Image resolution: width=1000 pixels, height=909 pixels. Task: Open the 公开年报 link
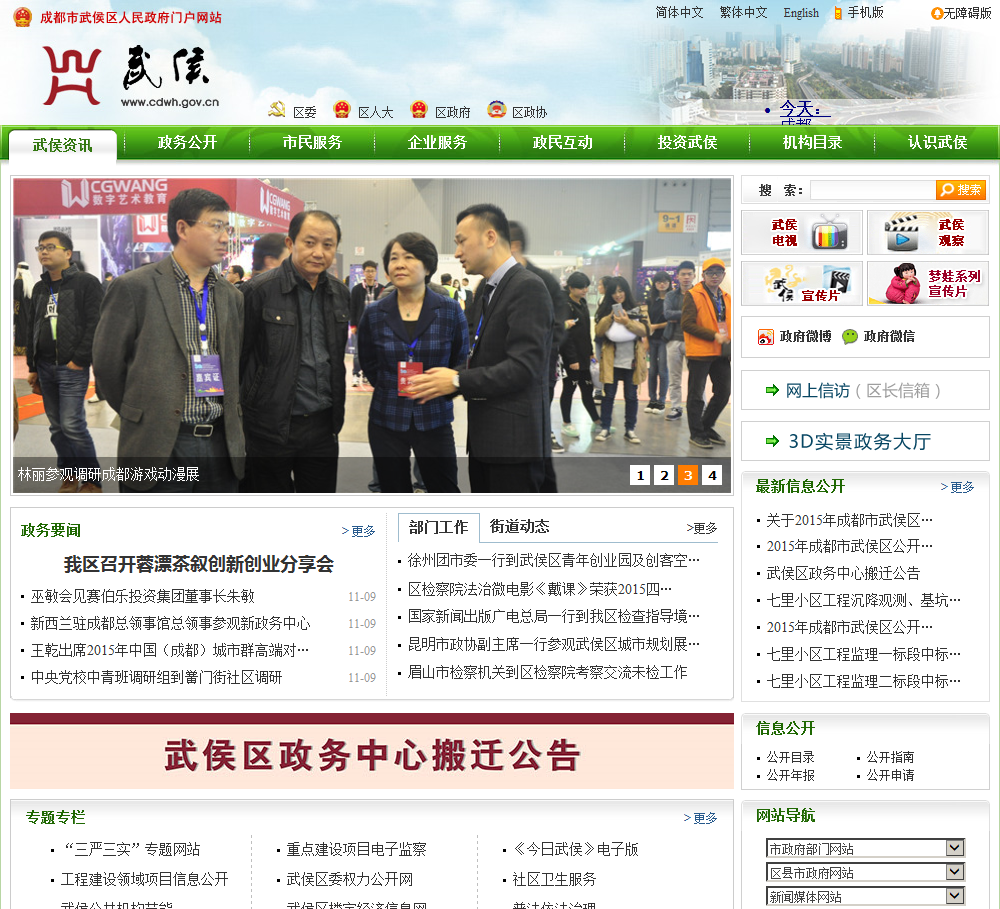pos(790,775)
